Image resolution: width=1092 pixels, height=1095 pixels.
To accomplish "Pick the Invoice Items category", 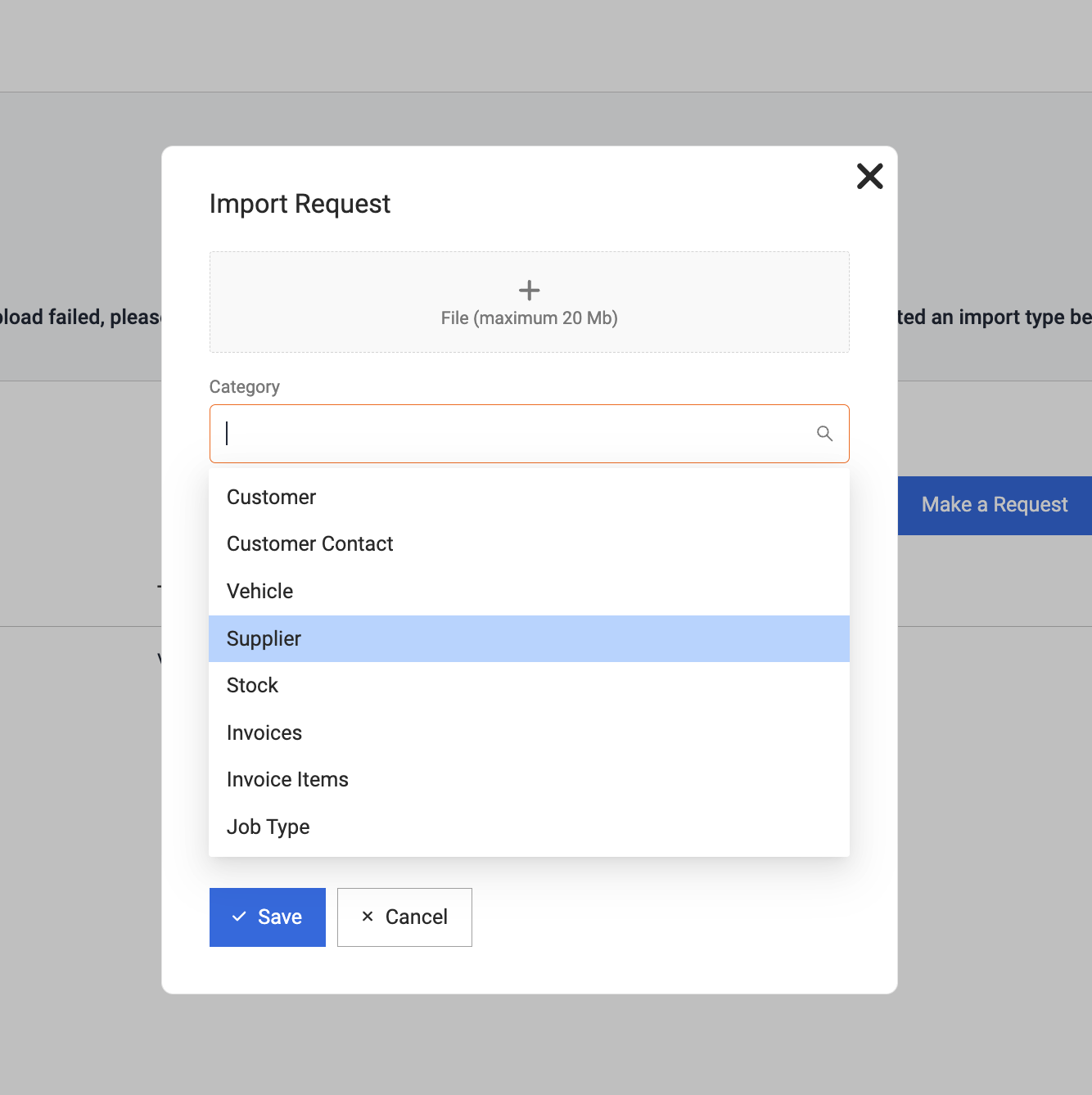I will click(x=287, y=780).
